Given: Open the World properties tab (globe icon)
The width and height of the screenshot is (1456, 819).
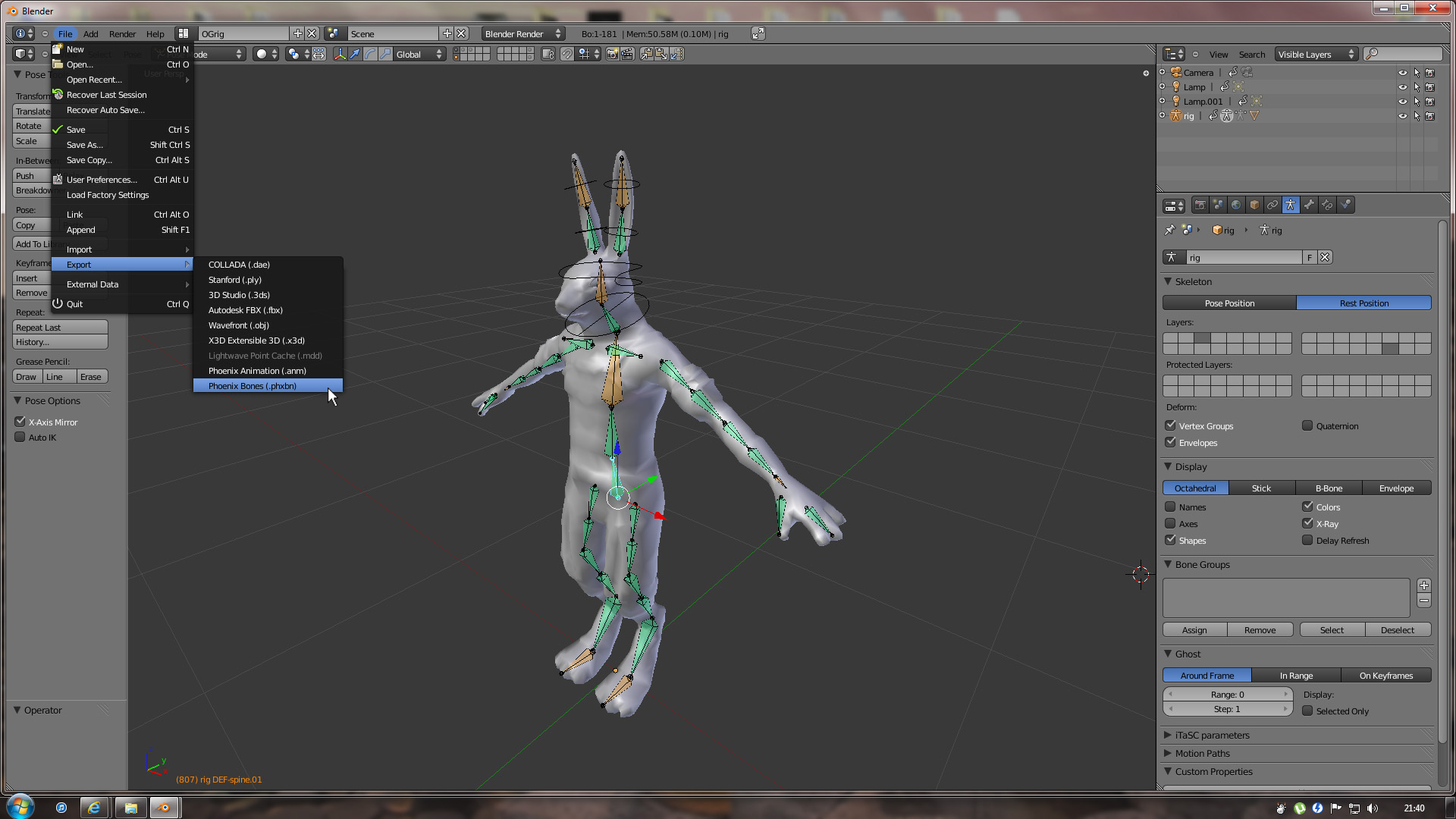Looking at the screenshot, I should pos(1236,205).
